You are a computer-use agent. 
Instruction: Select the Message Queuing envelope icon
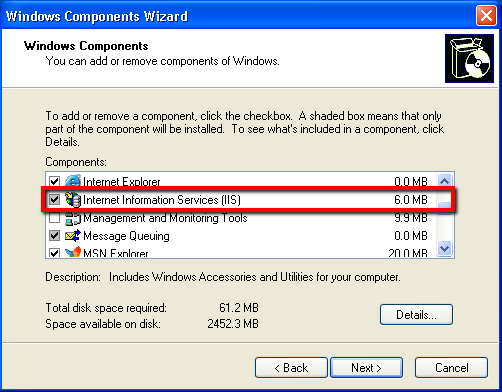pos(73,236)
